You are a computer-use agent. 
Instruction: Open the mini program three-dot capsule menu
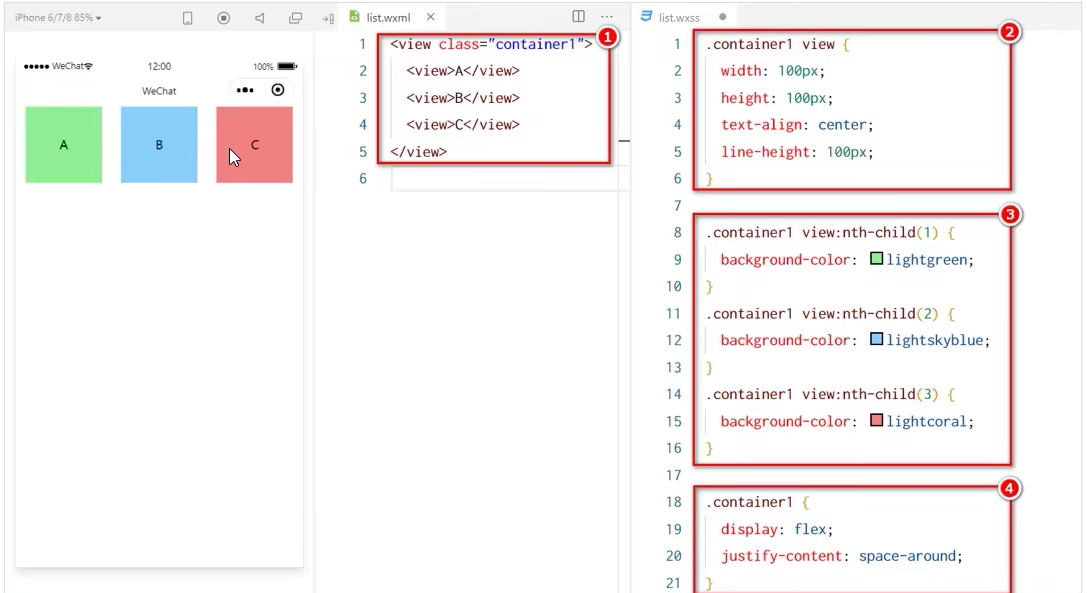[x=245, y=90]
